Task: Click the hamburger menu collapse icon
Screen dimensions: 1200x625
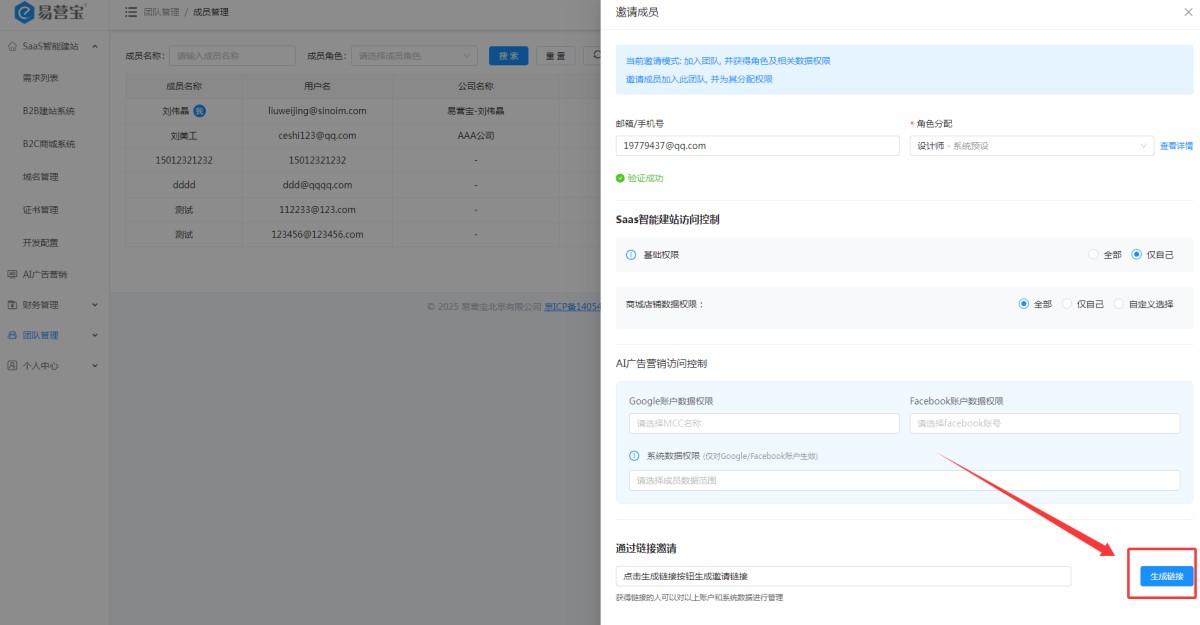Action: click(x=130, y=12)
